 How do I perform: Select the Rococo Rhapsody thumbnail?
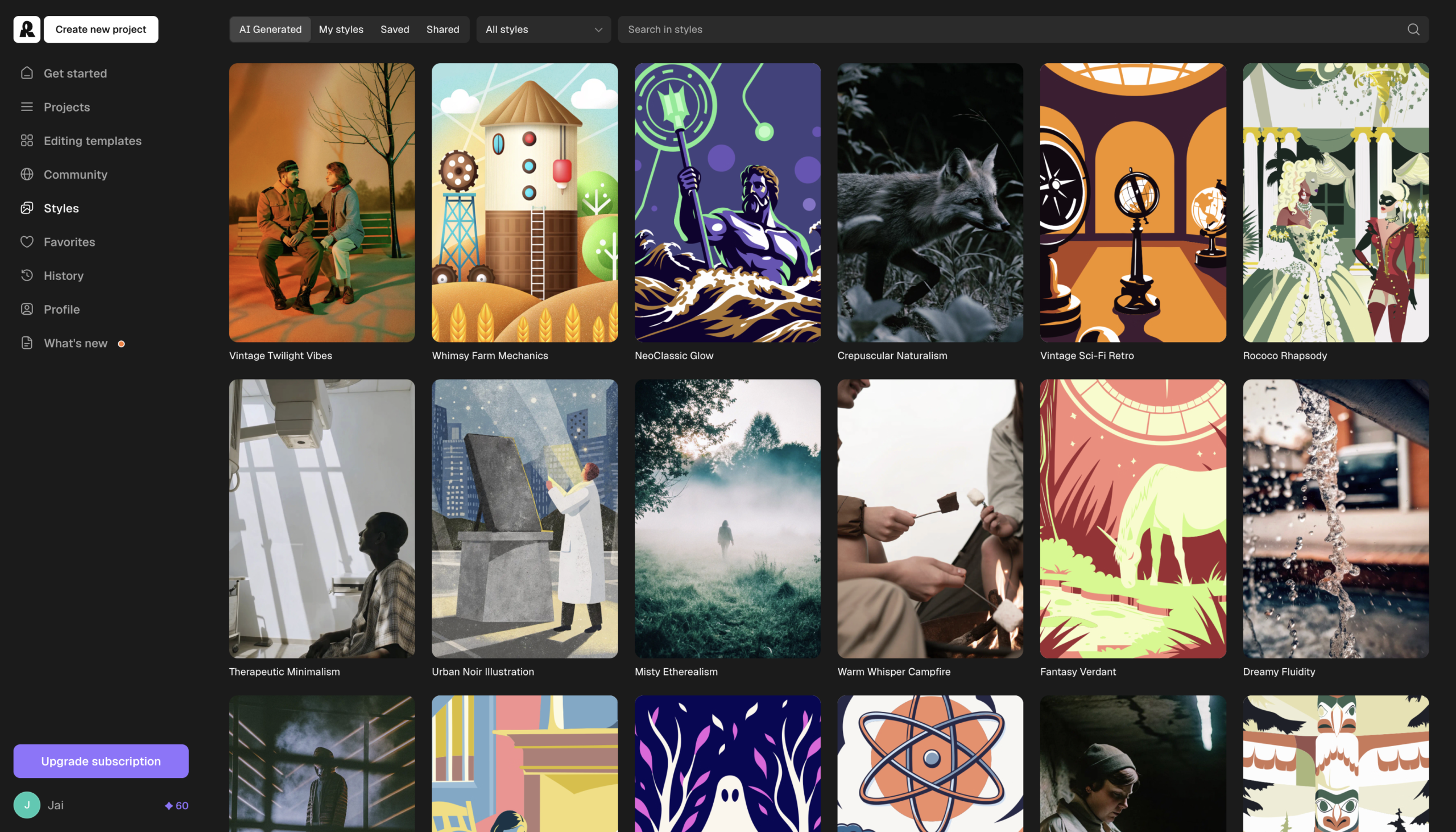coord(1336,203)
